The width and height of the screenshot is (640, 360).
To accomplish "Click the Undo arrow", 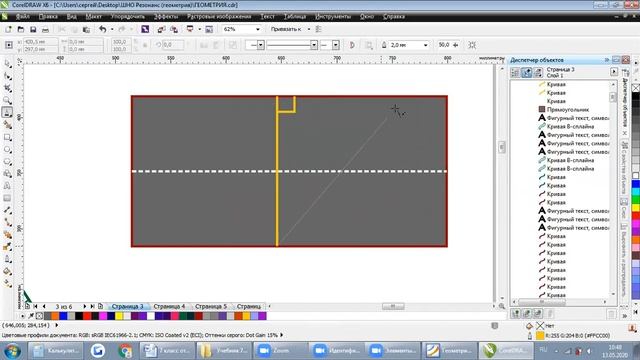I will [x=103, y=29].
